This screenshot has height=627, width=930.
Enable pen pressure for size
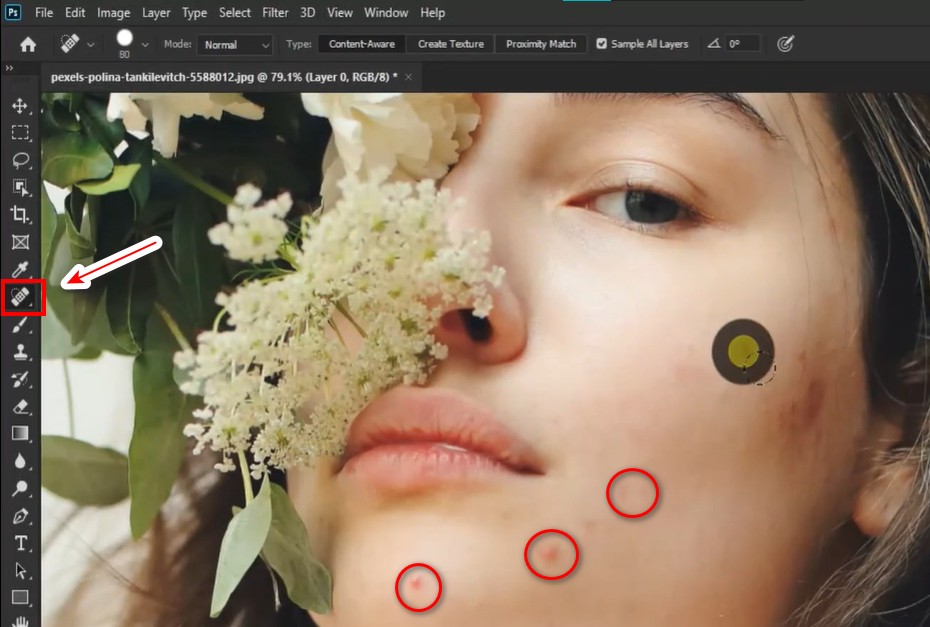[787, 43]
